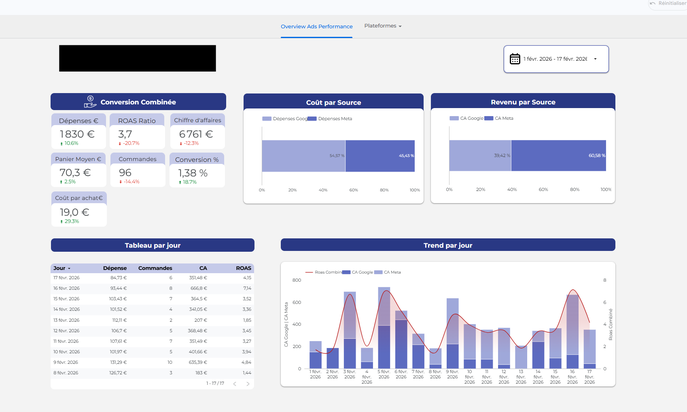Sort table by Dépense column header
Image resolution: width=687 pixels, height=412 pixels.
point(116,268)
